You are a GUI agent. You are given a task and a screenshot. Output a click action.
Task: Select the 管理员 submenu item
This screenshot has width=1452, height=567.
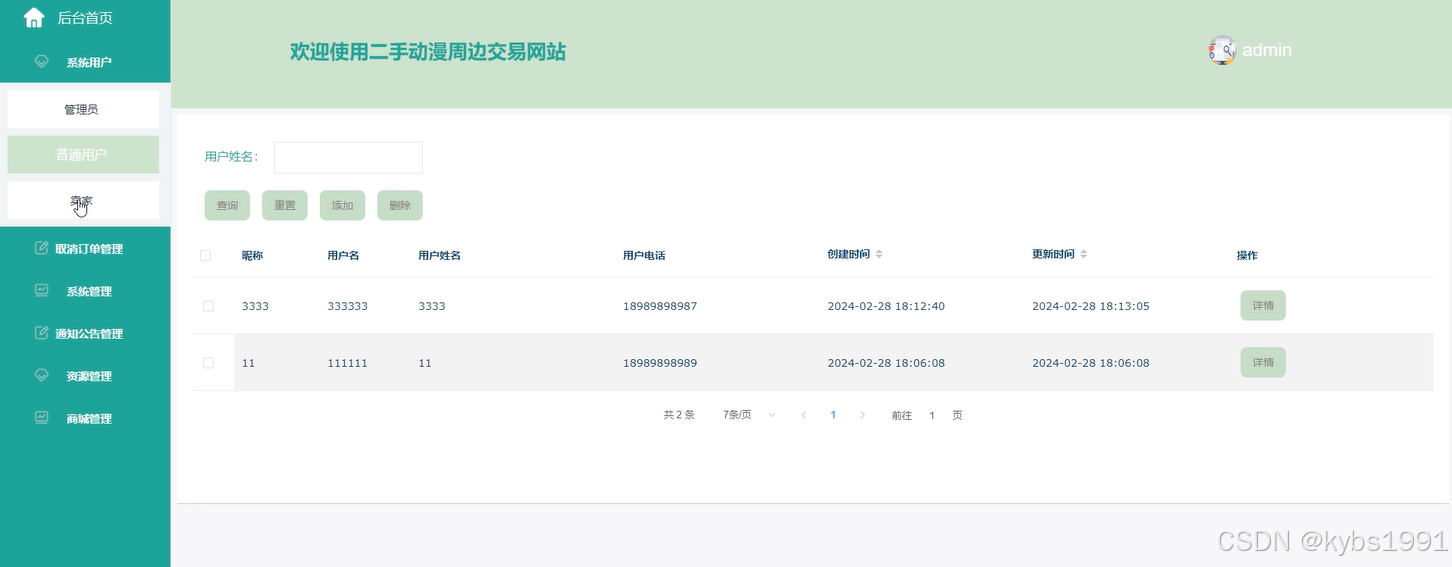tap(83, 109)
